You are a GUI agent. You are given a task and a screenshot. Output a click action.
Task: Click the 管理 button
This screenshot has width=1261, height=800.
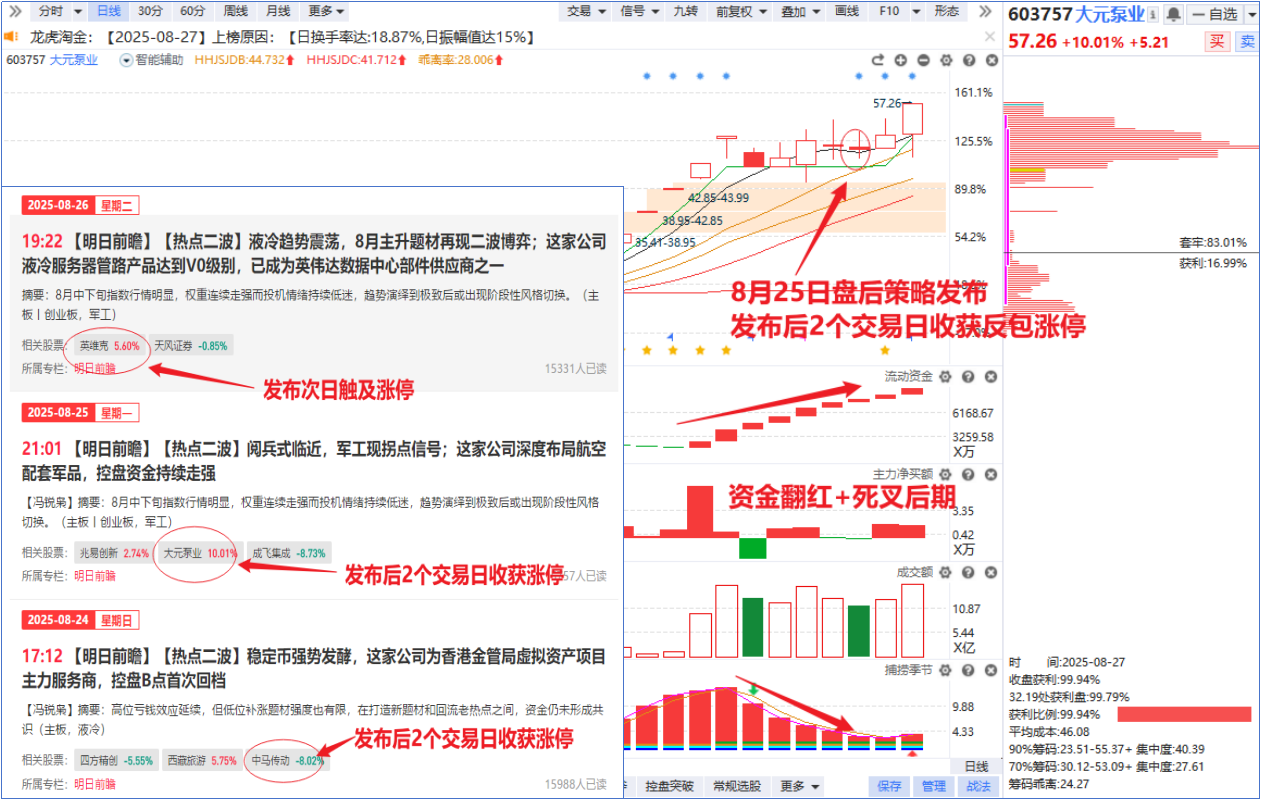[934, 786]
